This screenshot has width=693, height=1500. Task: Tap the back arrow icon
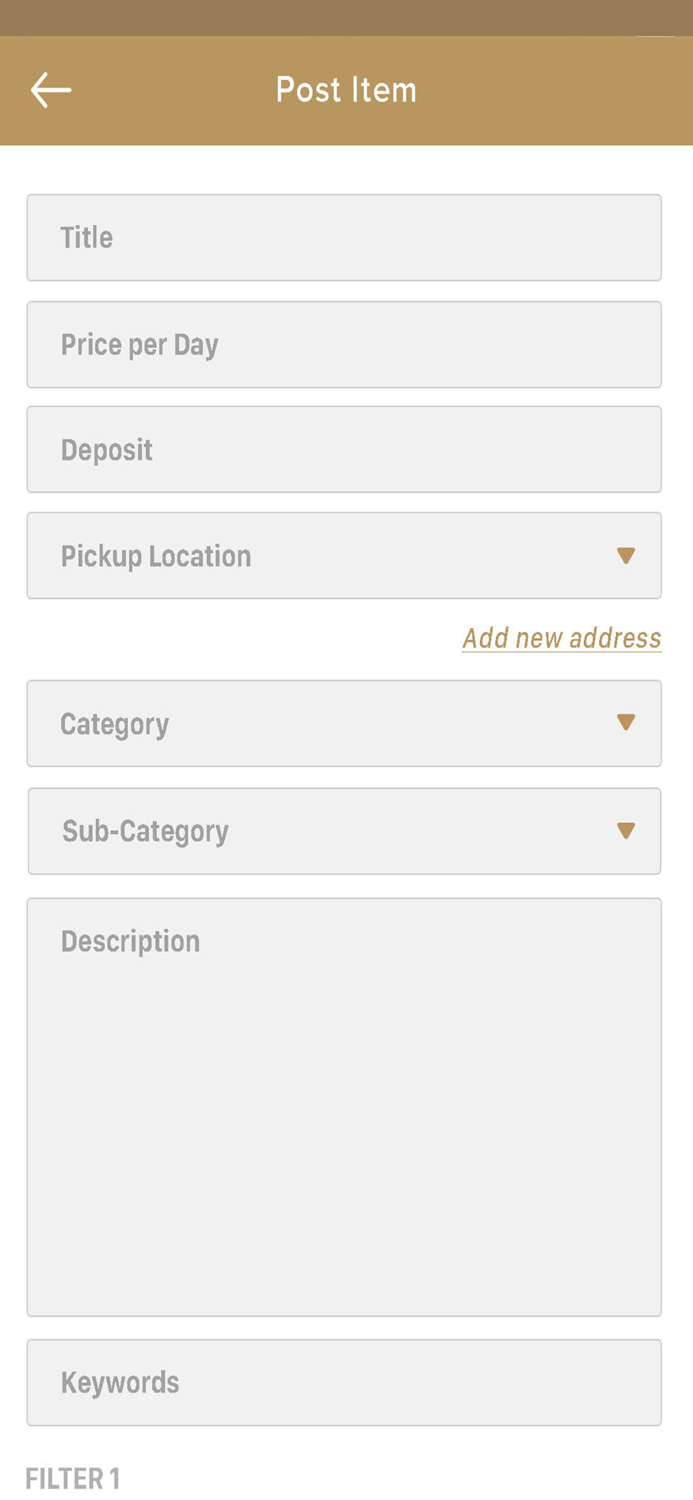click(50, 90)
